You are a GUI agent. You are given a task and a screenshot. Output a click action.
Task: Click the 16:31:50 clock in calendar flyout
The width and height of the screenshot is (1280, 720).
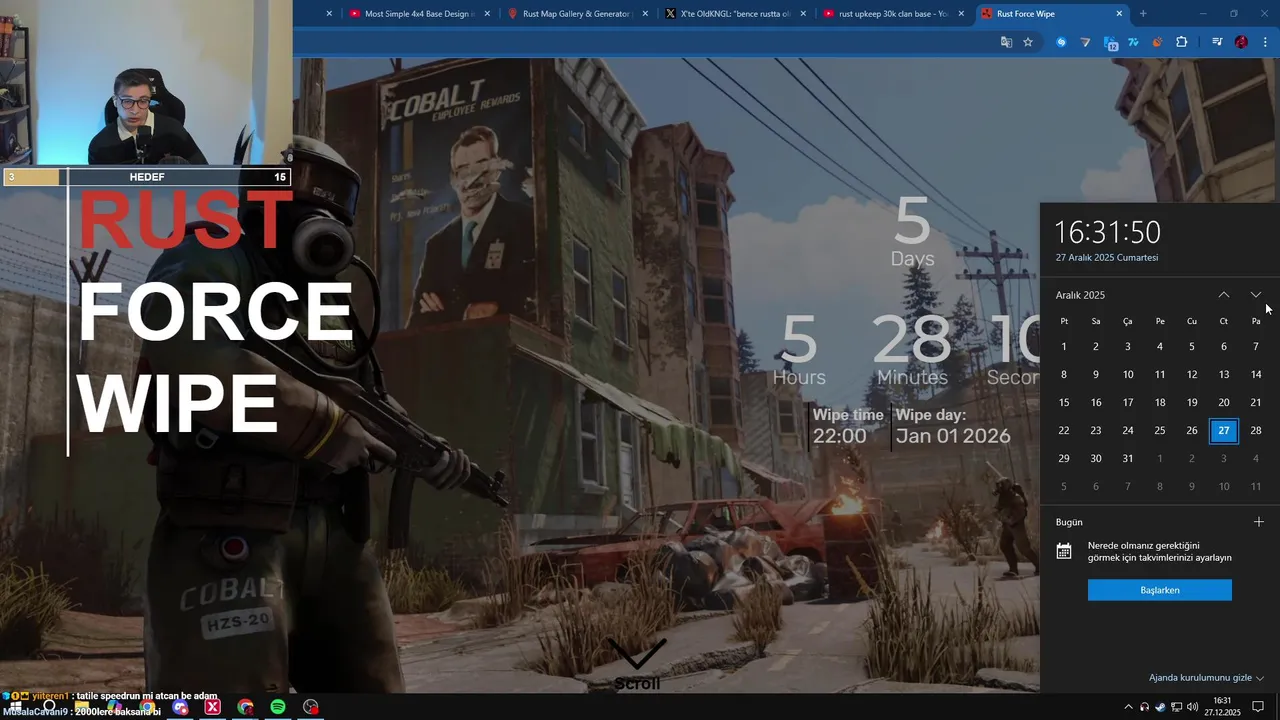point(1108,232)
